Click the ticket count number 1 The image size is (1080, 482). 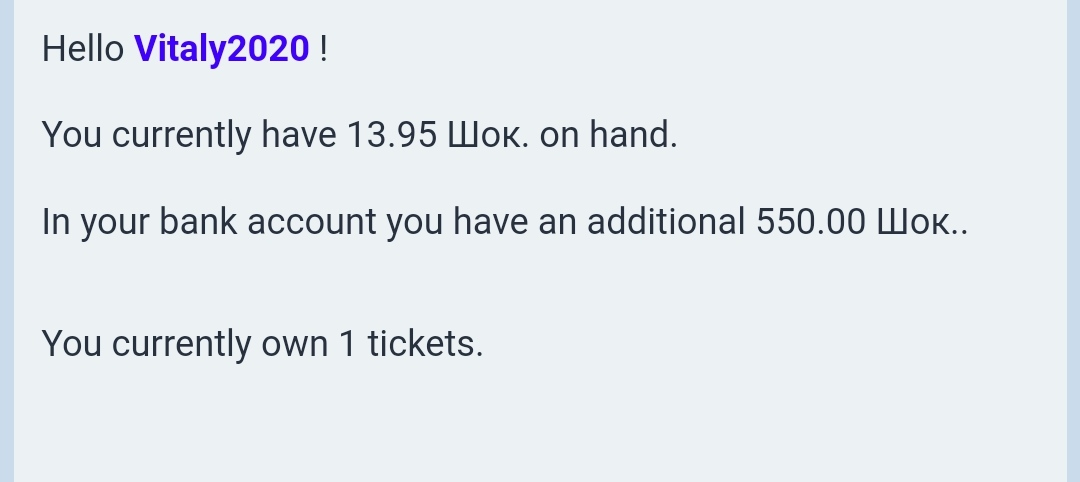click(x=347, y=344)
